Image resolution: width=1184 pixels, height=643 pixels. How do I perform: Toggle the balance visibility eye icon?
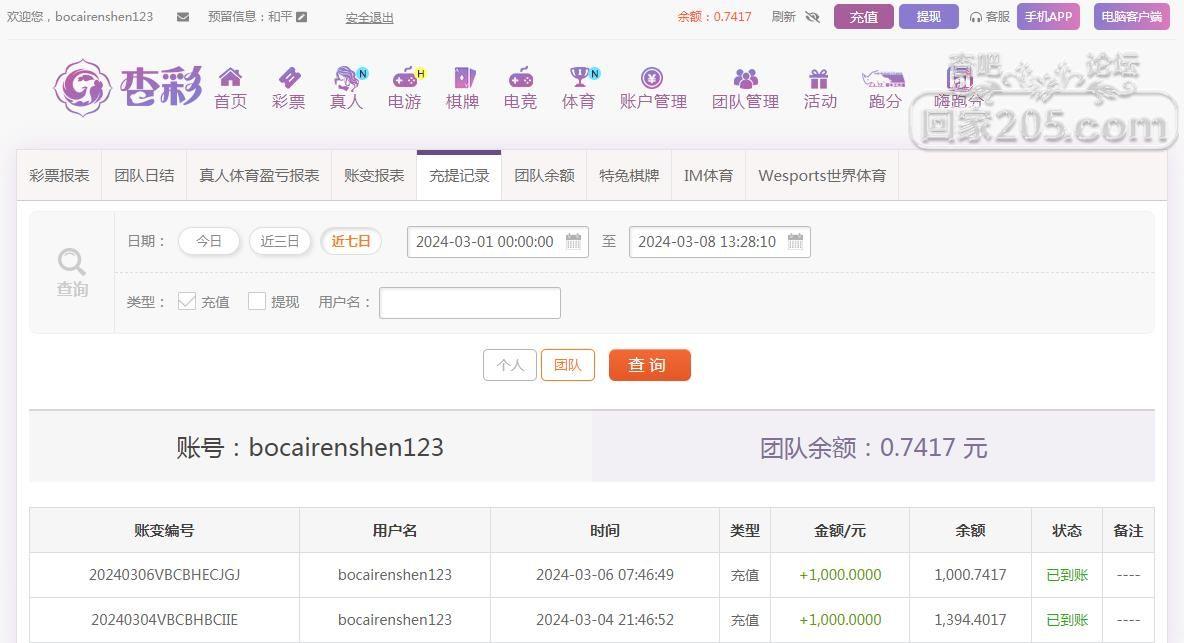pos(812,17)
